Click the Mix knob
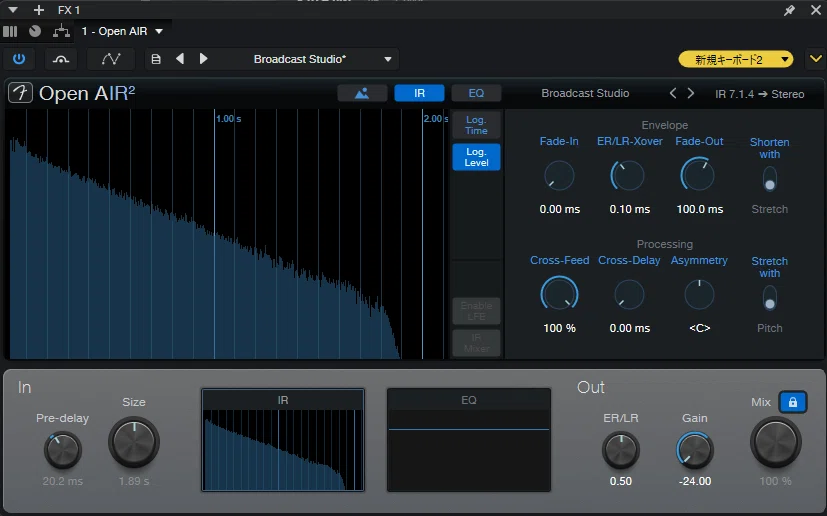The height and width of the screenshot is (516, 827). (x=776, y=442)
